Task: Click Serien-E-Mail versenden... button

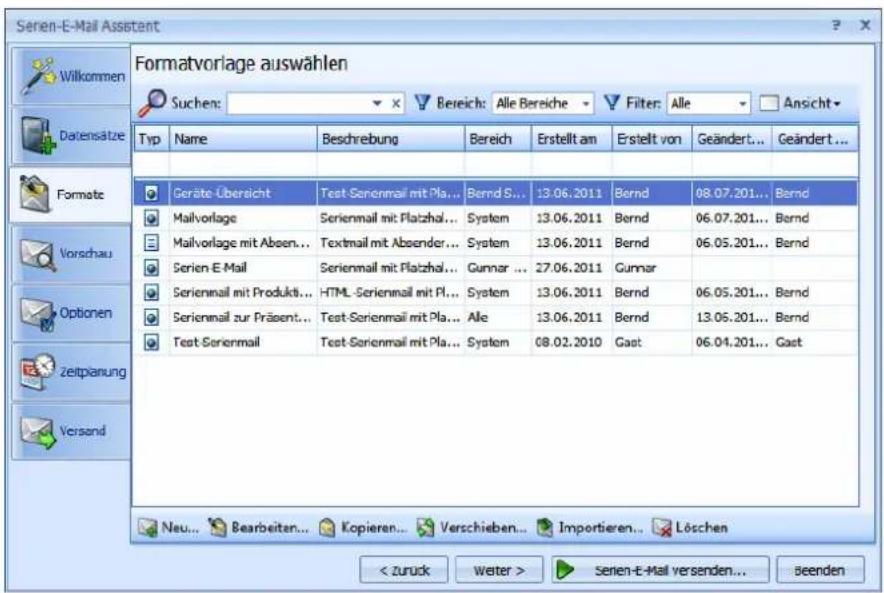Action: [660, 570]
